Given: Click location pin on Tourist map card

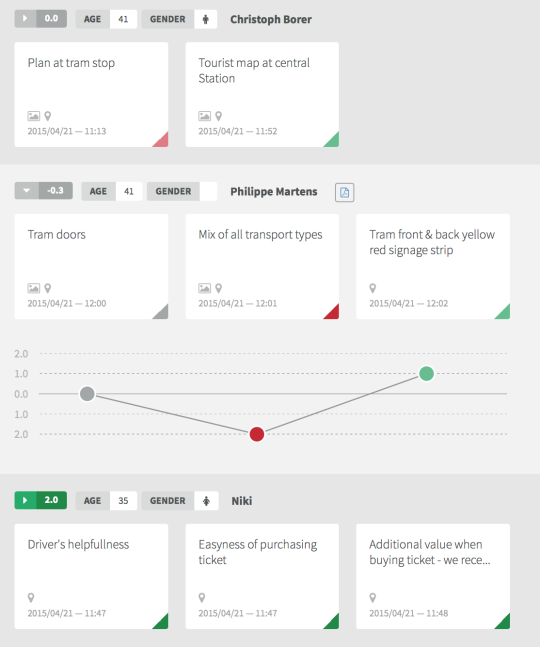Looking at the screenshot, I should (219, 116).
